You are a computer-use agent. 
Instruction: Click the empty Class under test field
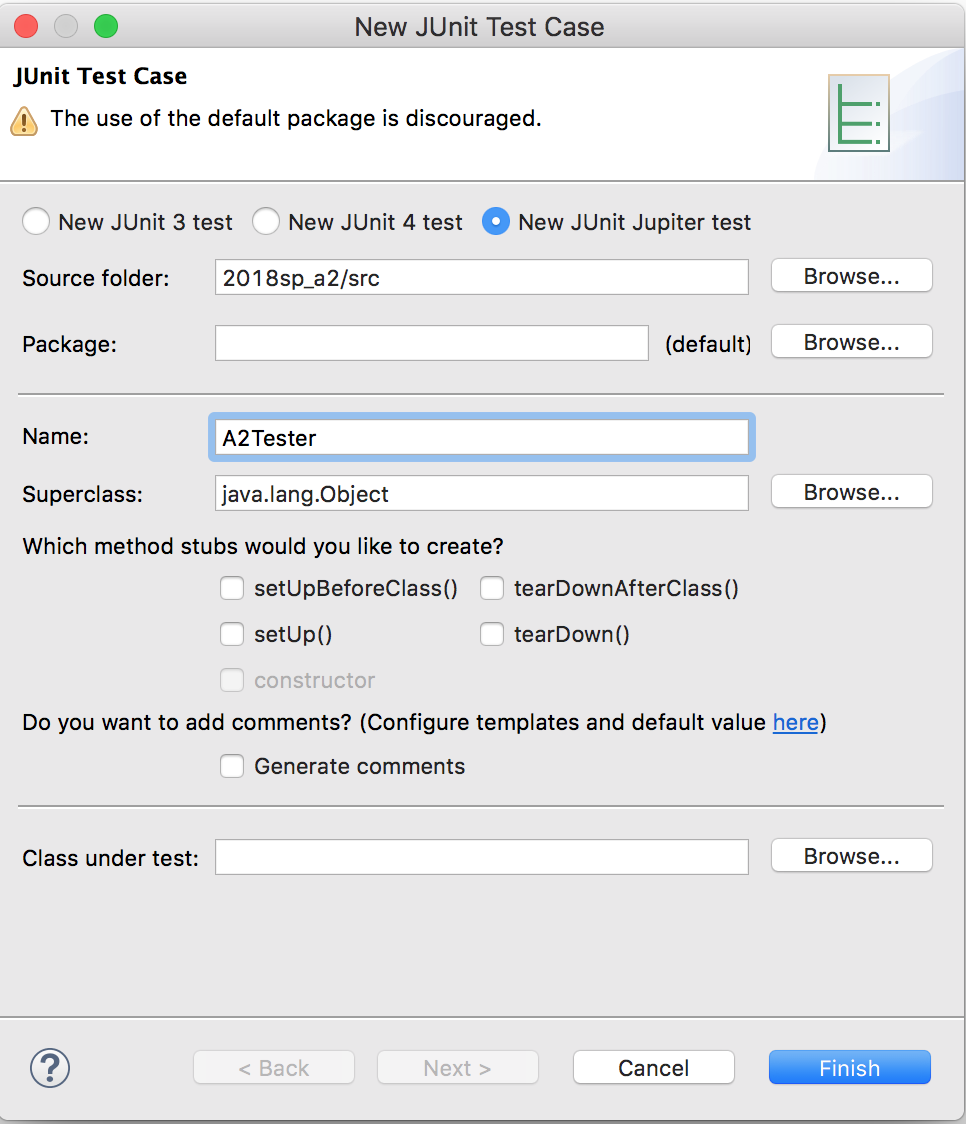pos(481,857)
